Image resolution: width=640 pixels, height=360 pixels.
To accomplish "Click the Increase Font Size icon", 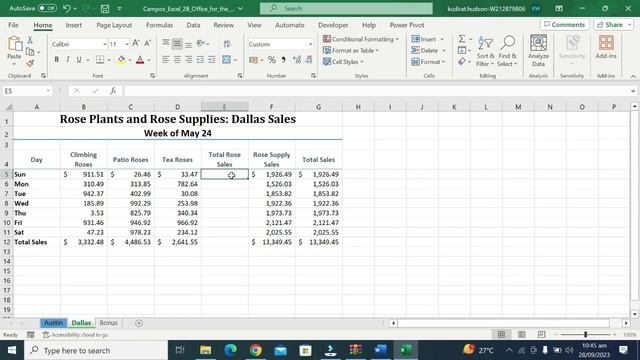I will (136, 44).
